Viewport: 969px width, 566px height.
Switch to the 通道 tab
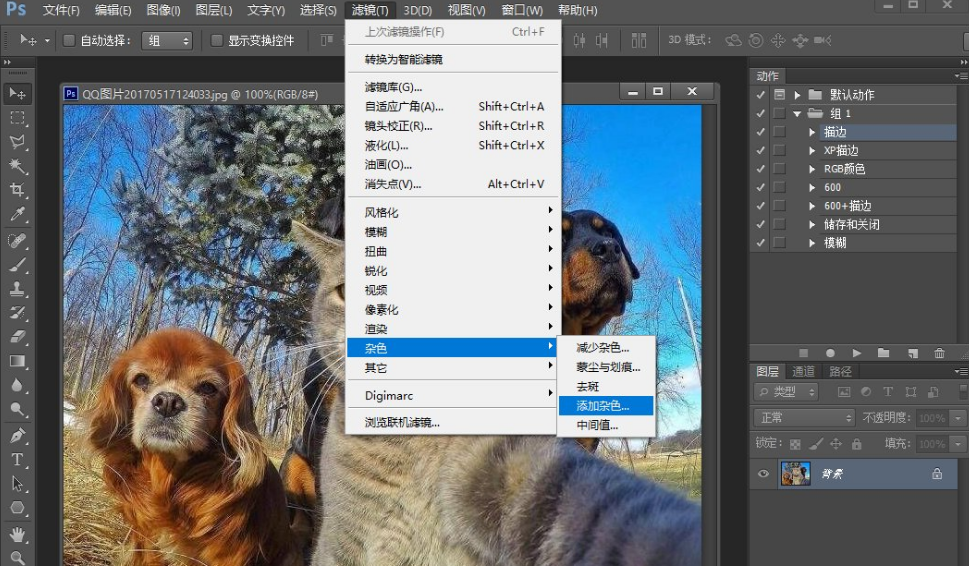[x=804, y=371]
